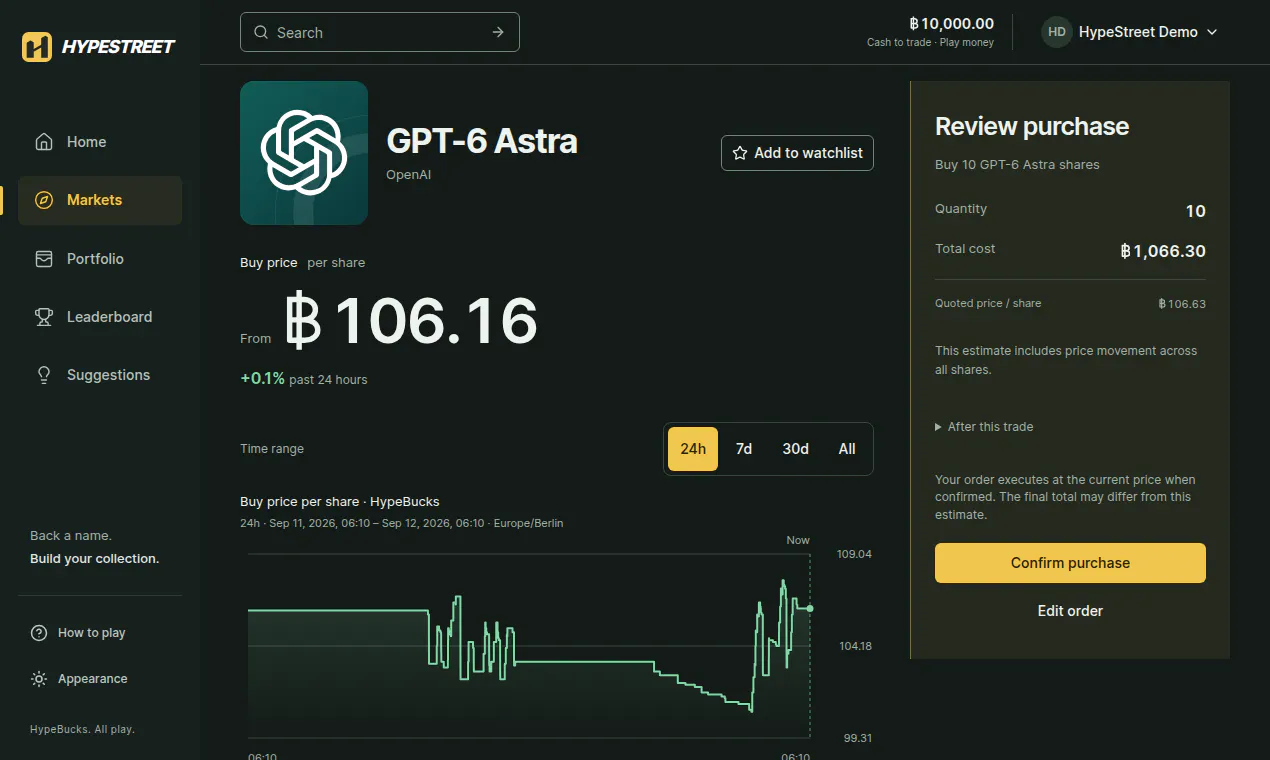Image resolution: width=1270 pixels, height=760 pixels.
Task: Click the Buy 10 GPT-6 Astra shares text
Action: click(1017, 165)
